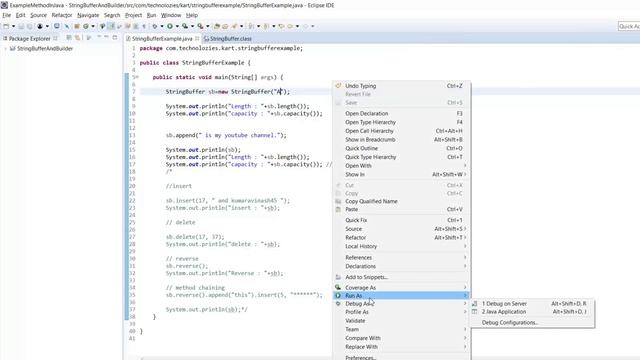Click the External Tools toolbar icon

(200, 26)
